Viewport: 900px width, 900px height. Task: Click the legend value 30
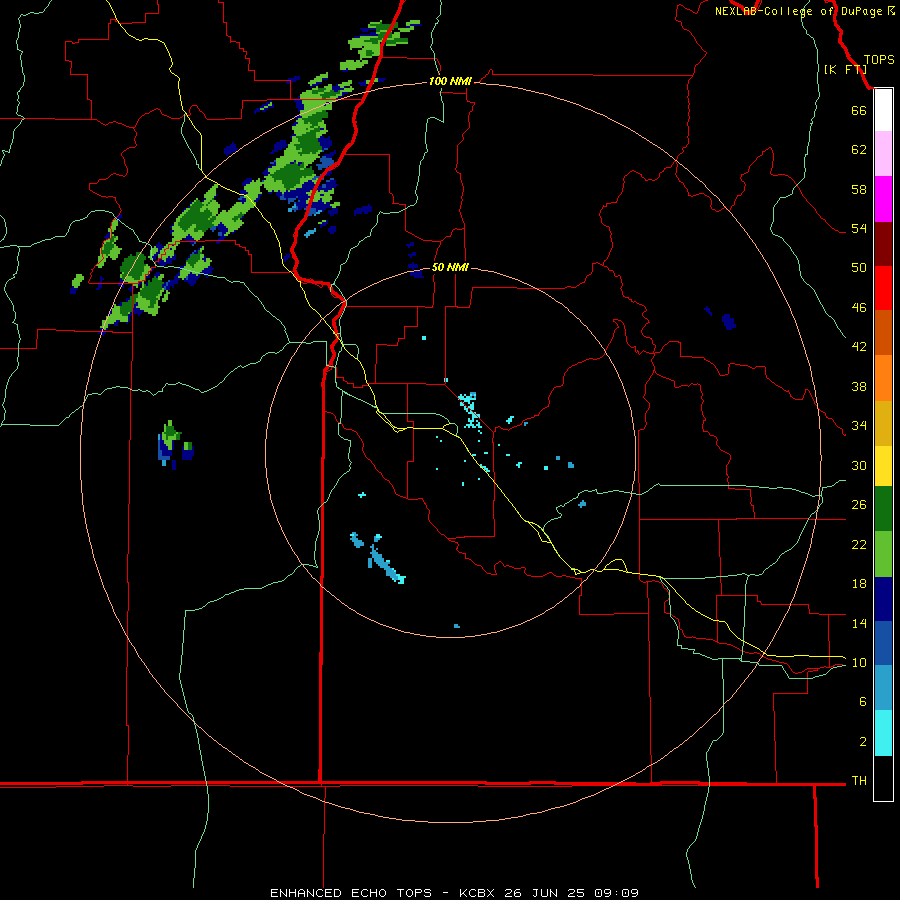[x=859, y=465]
